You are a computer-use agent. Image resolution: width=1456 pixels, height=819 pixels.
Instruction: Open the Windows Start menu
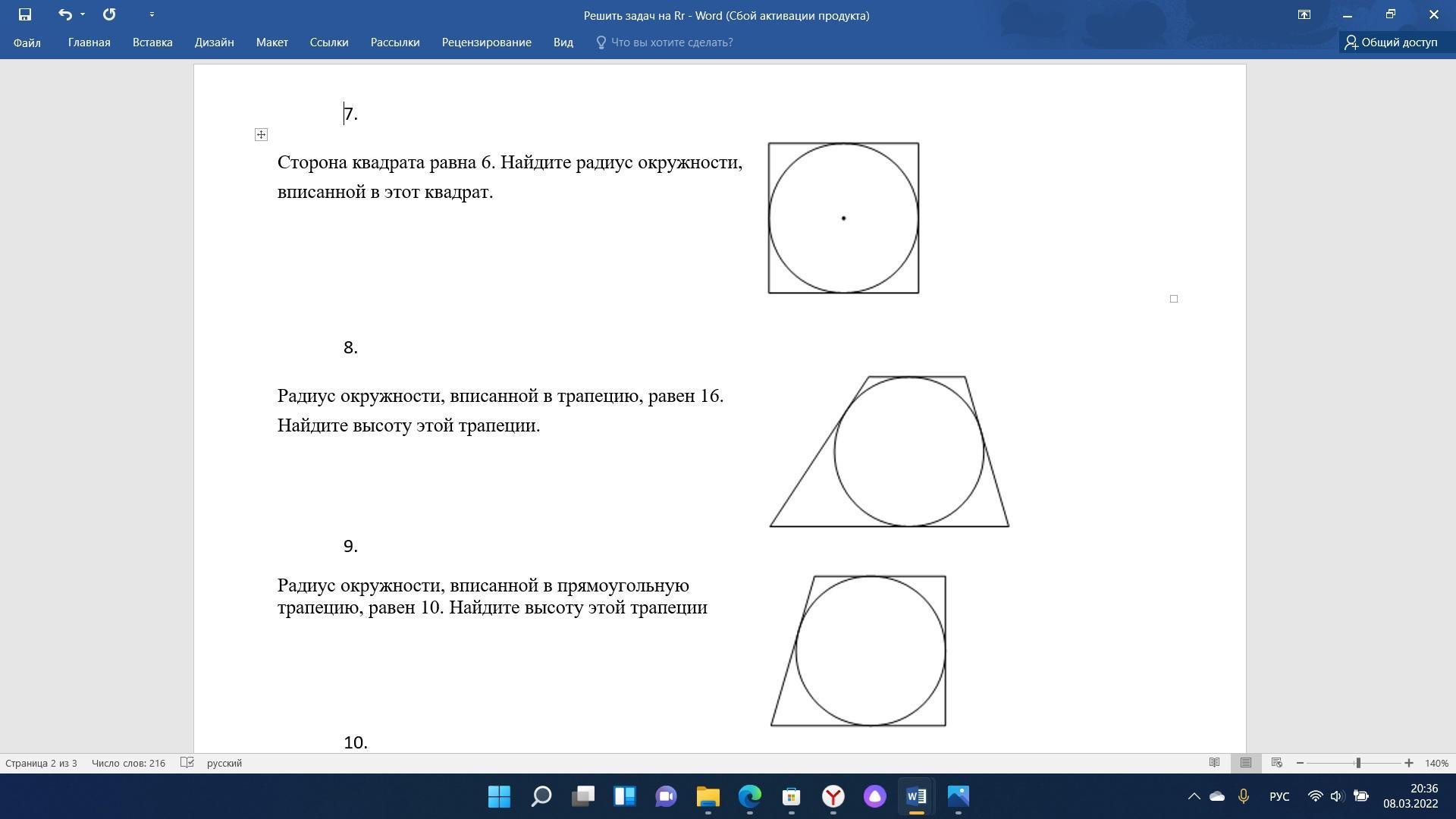499,796
